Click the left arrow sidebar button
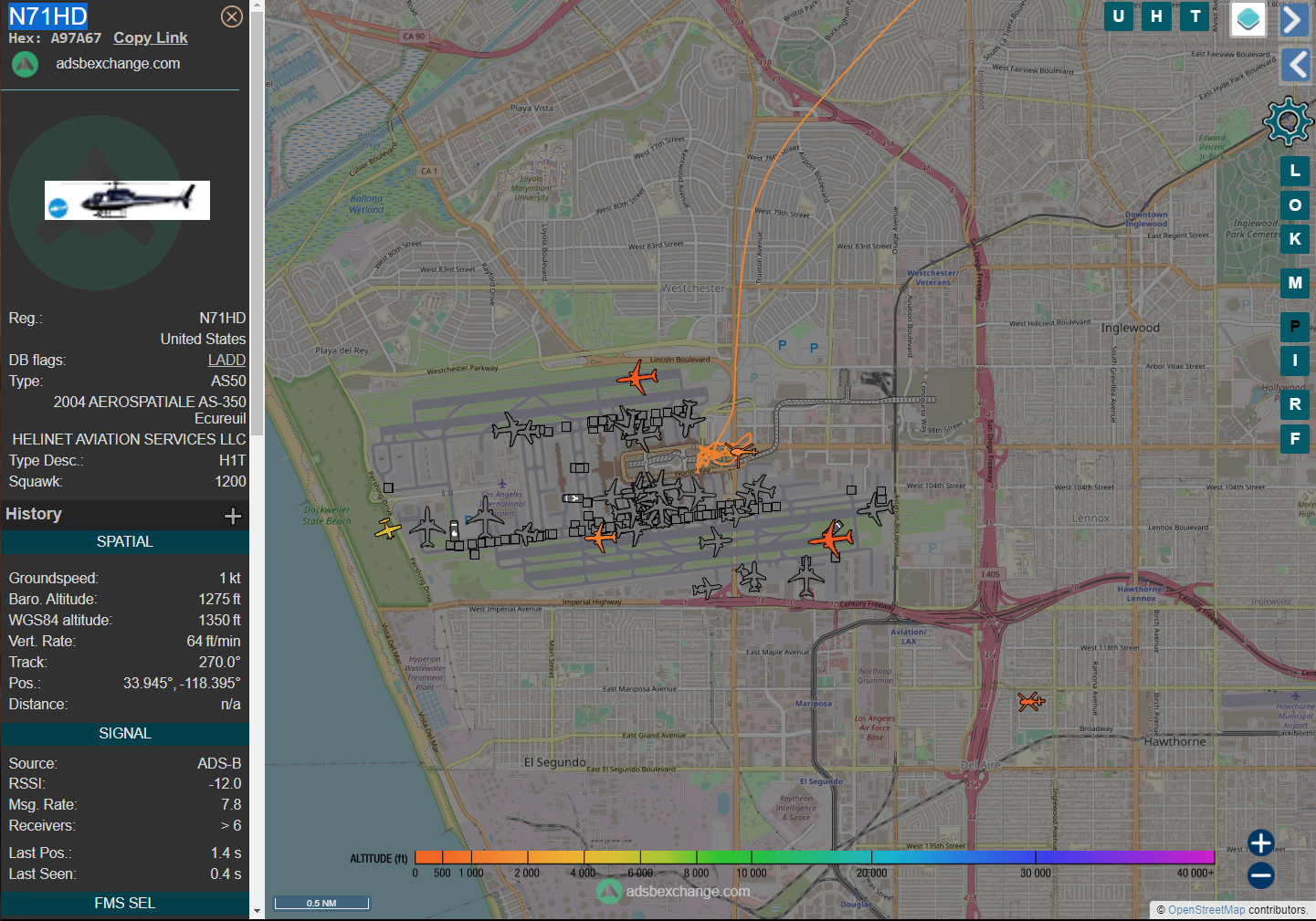 pyautogui.click(x=1295, y=65)
